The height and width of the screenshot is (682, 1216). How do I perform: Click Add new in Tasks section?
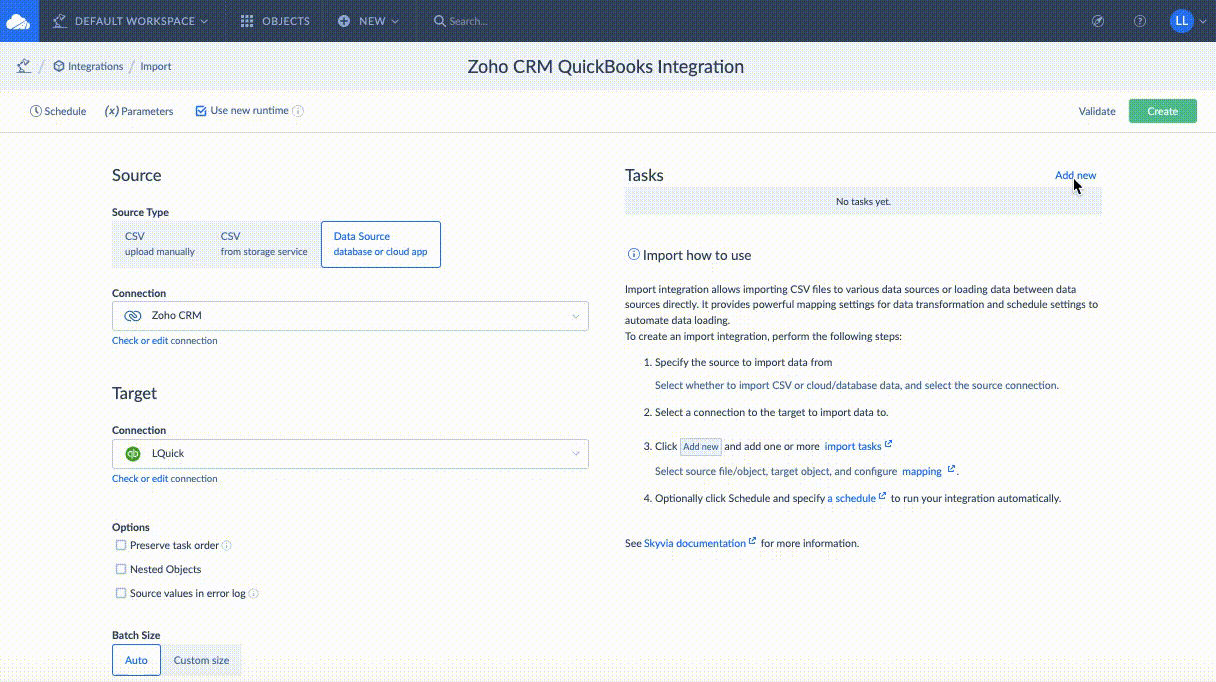tap(1075, 176)
